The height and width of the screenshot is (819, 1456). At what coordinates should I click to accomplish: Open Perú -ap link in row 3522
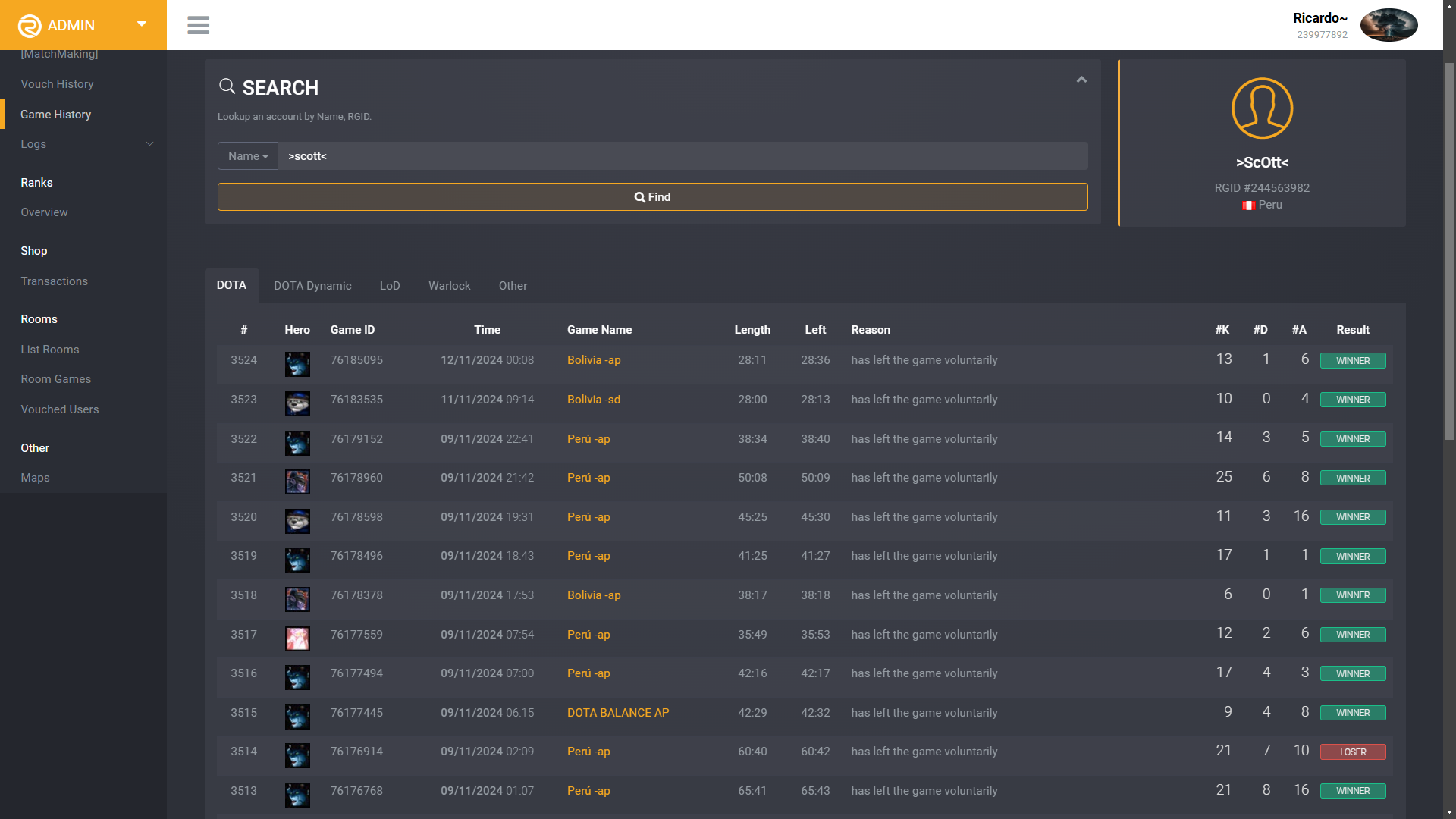588,439
